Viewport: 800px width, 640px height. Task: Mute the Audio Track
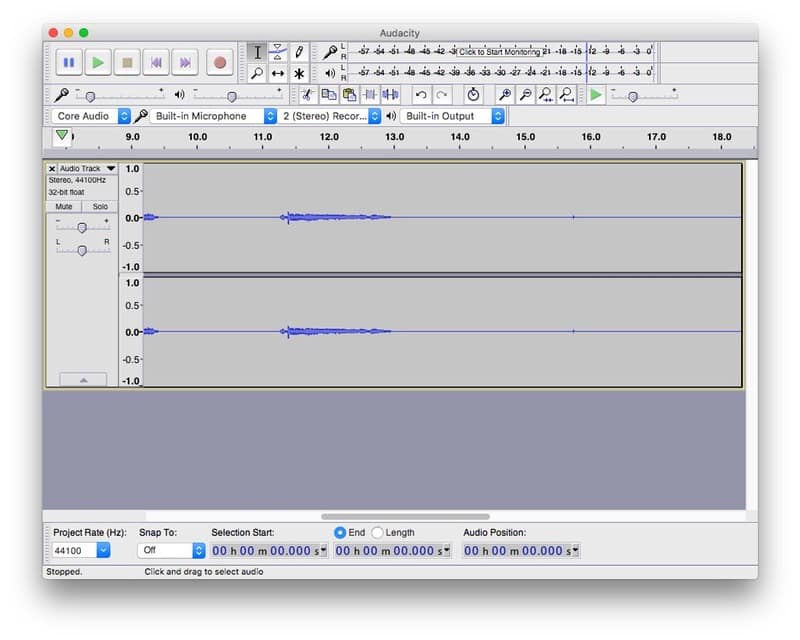point(63,206)
